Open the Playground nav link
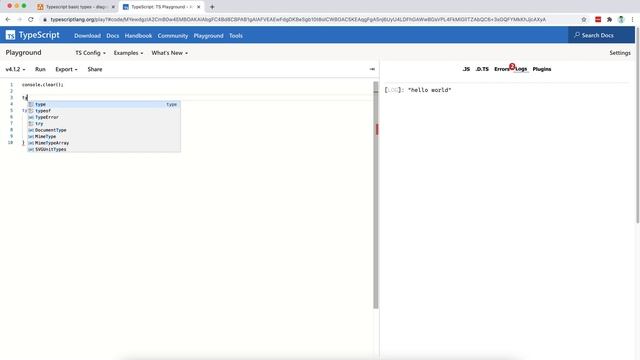Viewport: 640px width, 360px height. 209,36
